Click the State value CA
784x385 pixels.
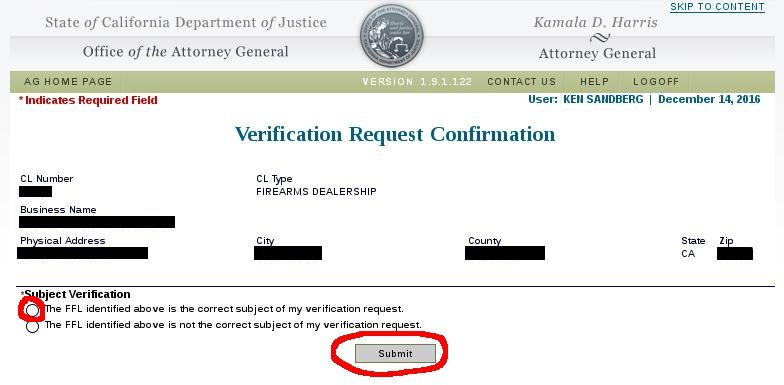pyautogui.click(x=688, y=254)
